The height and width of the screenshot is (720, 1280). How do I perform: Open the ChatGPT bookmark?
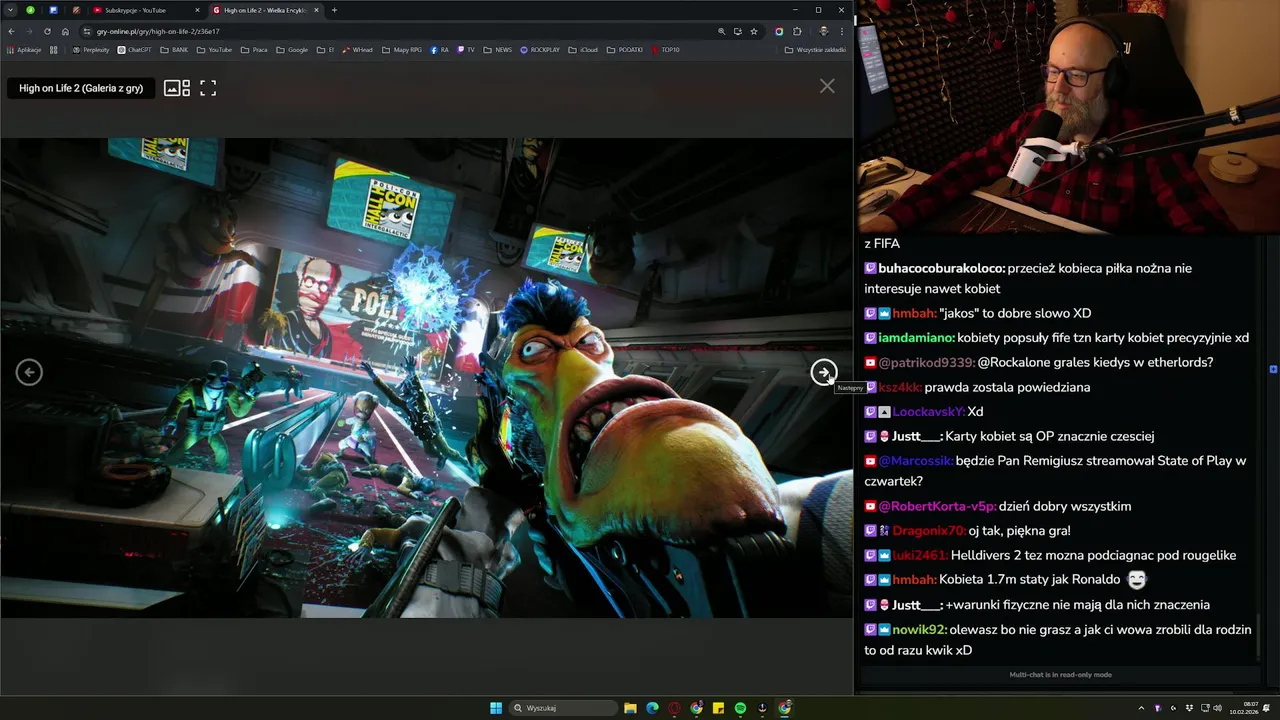pos(134,49)
